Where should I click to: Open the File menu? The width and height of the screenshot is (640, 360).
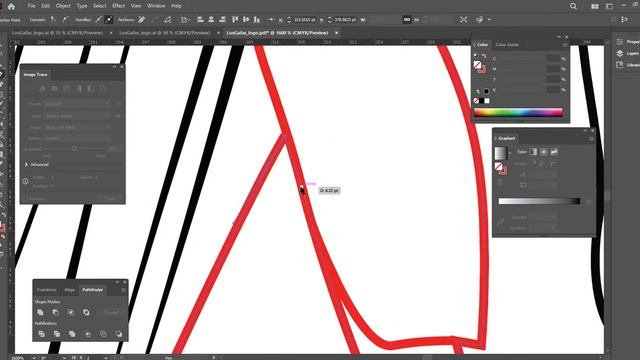[x=31, y=6]
